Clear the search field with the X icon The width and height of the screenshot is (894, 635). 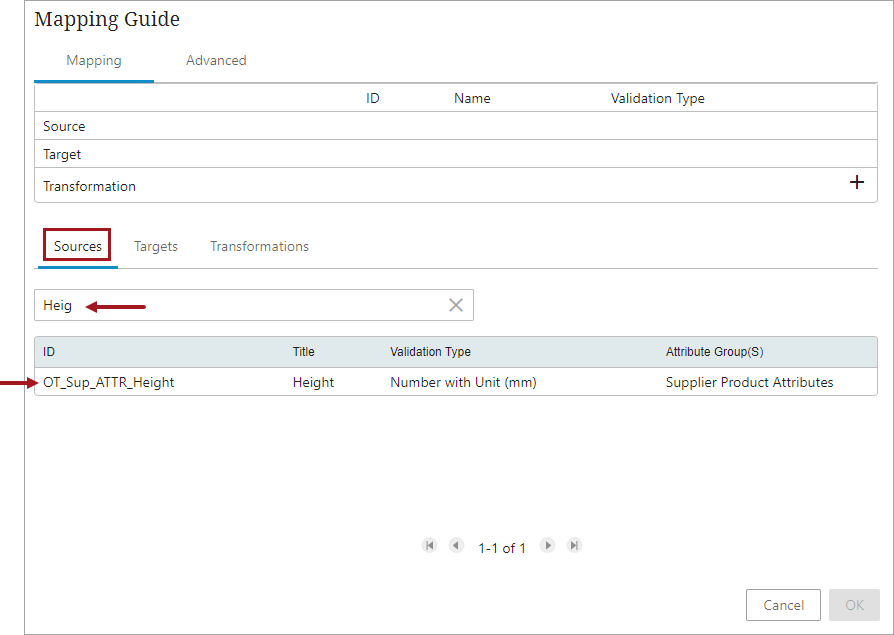(x=456, y=306)
